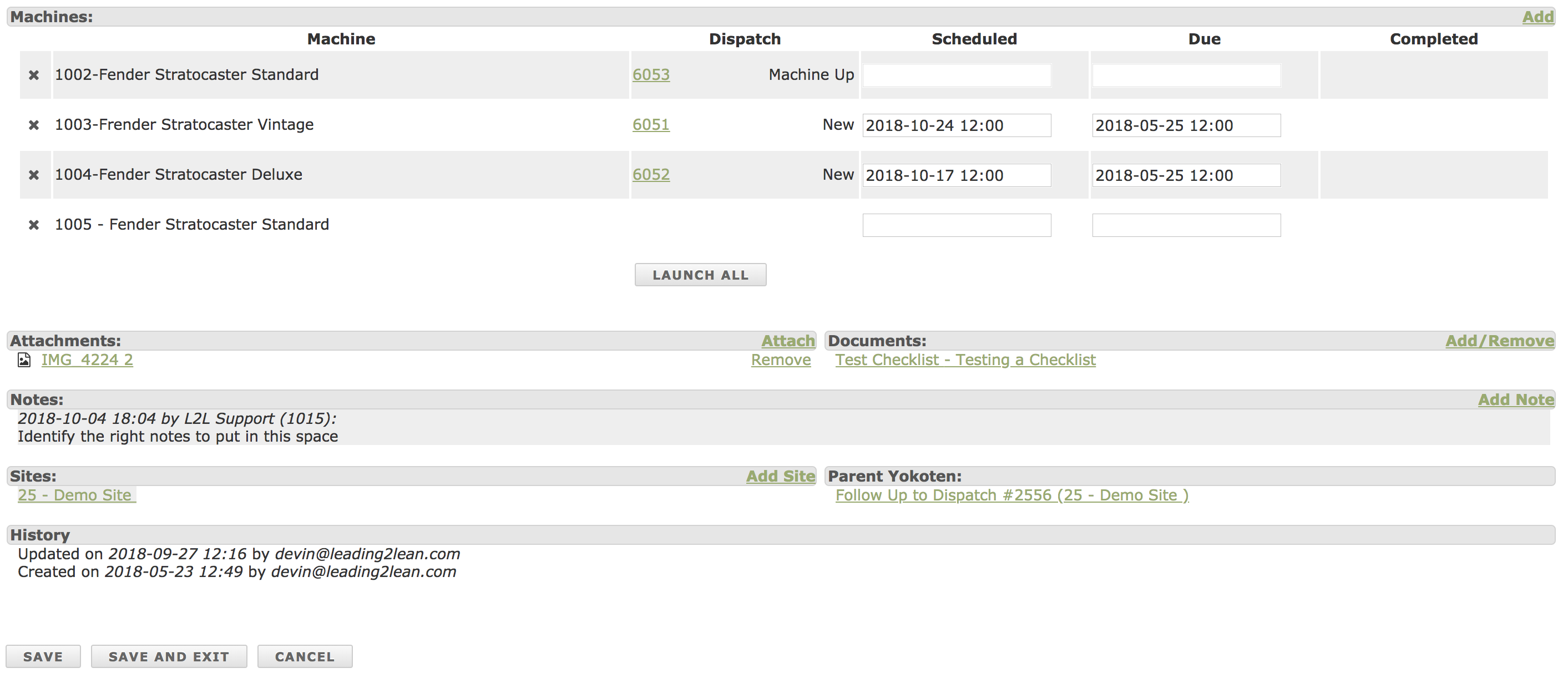1568x678 pixels.
Task: Focus Scheduled field for machine 1002
Action: pos(956,75)
